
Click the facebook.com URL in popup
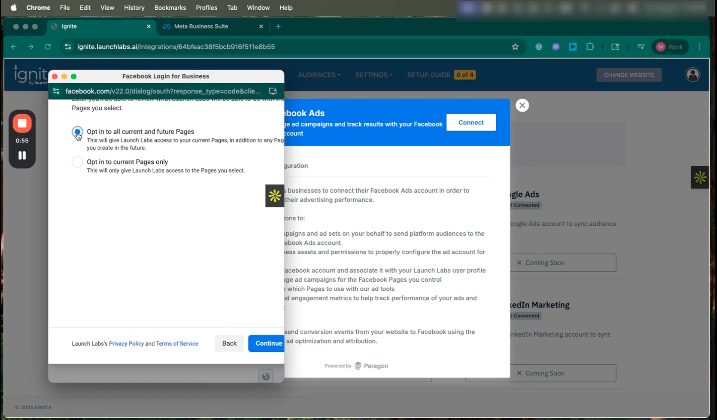163,91
